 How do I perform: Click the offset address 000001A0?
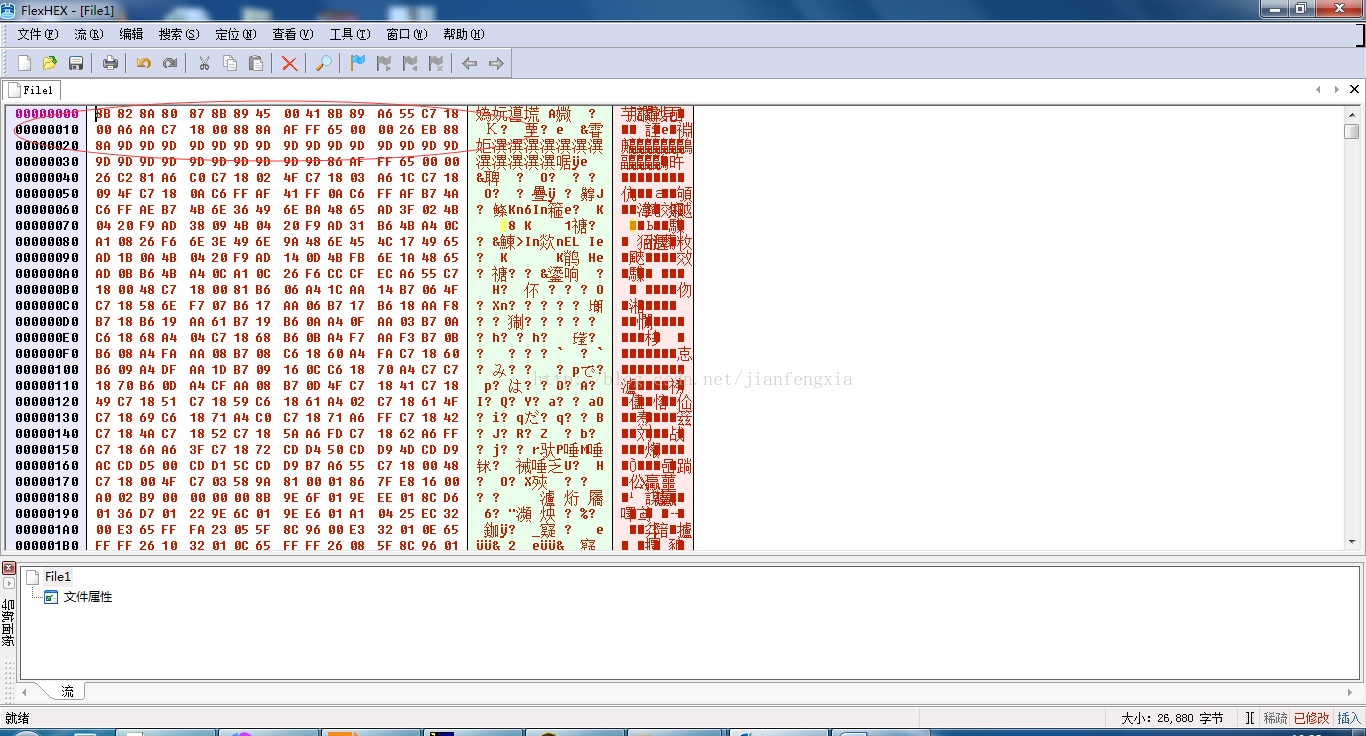(x=47, y=530)
